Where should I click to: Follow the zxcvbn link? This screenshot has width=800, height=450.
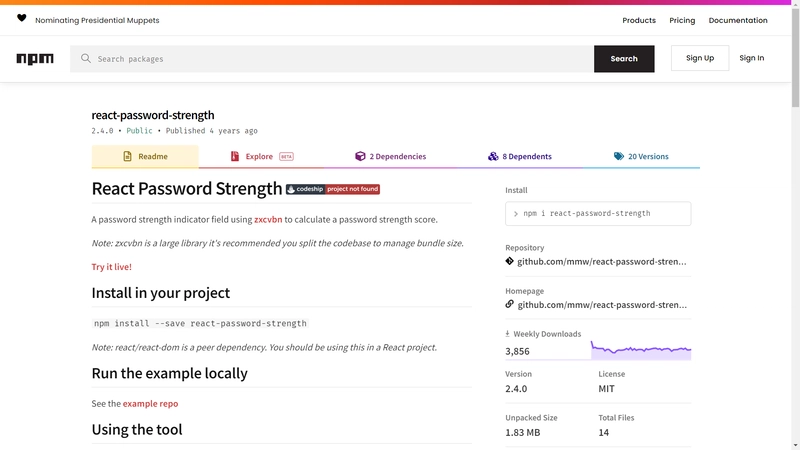coord(267,219)
